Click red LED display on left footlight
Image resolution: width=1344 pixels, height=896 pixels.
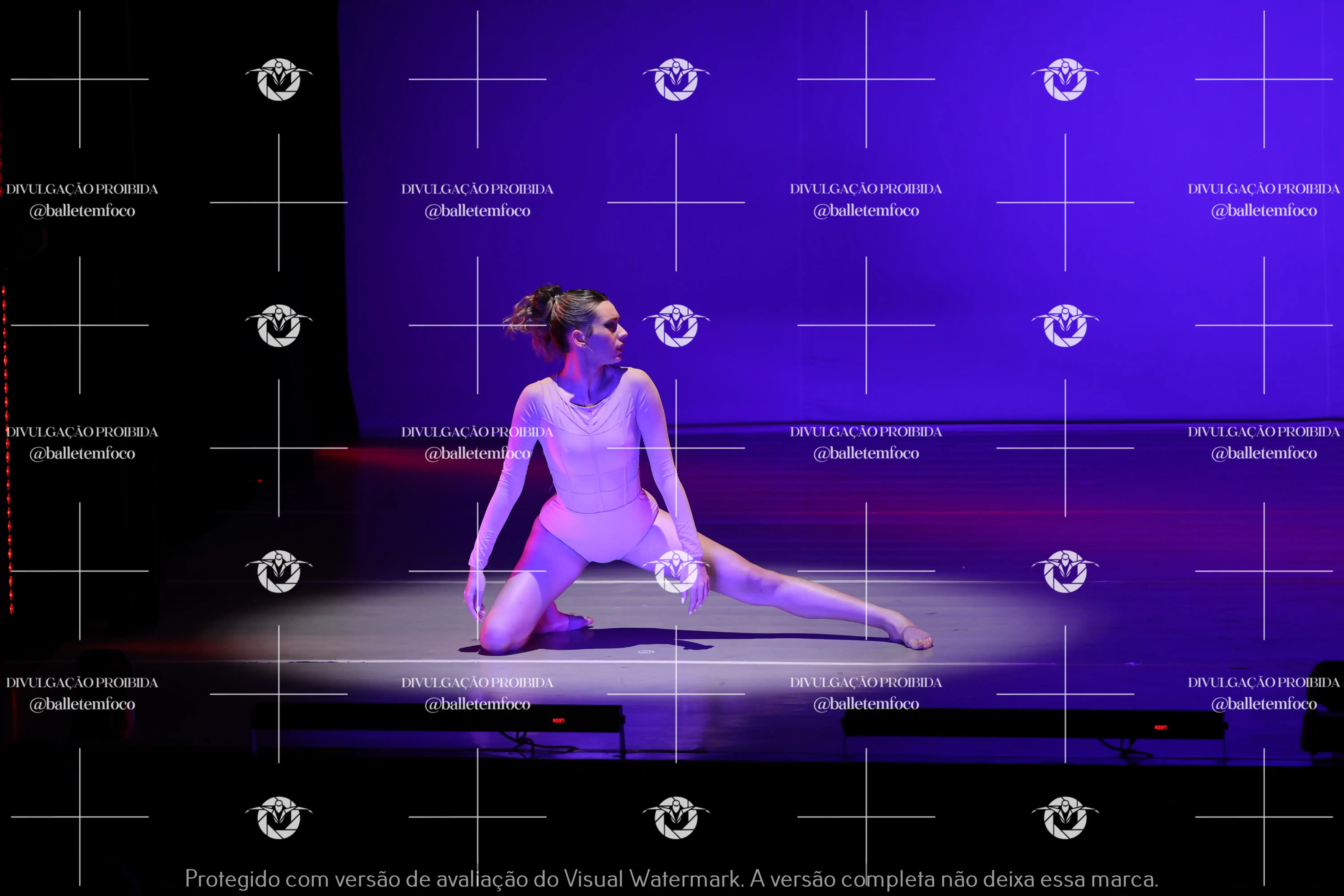pos(558,721)
